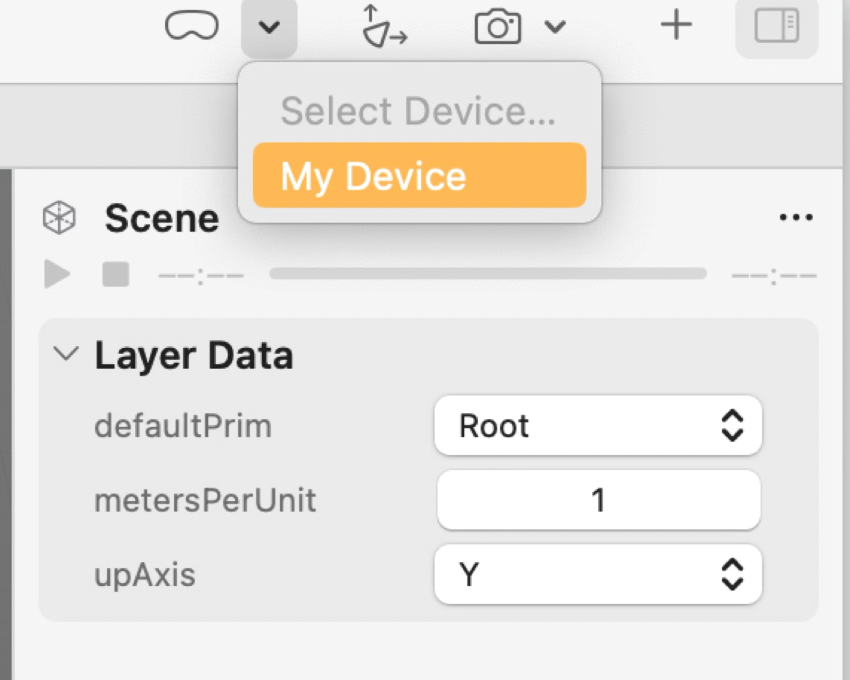
Task: Click the Scene title label
Action: coord(161,218)
